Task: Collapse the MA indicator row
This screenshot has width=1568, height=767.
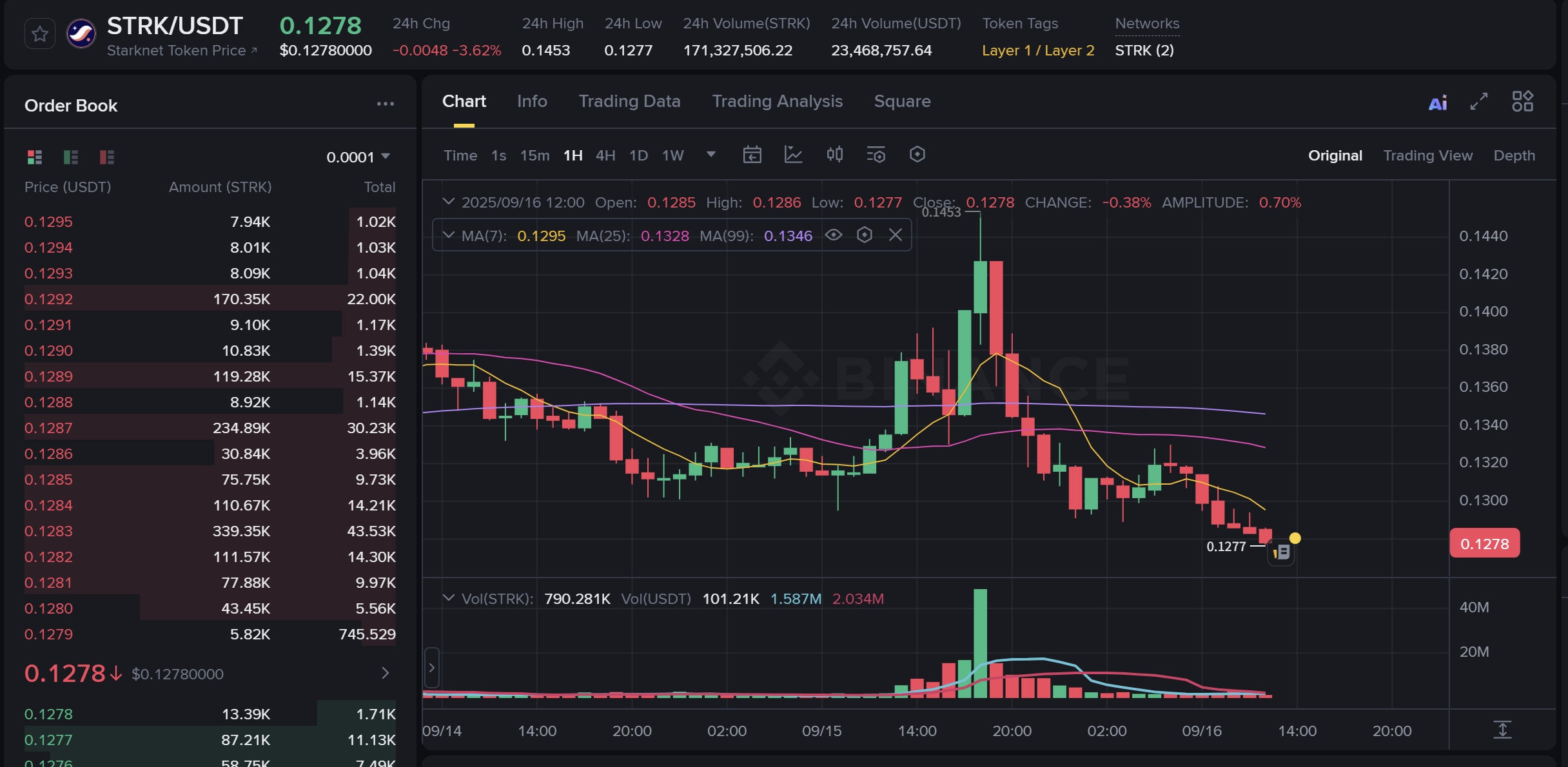Action: pyautogui.click(x=448, y=235)
